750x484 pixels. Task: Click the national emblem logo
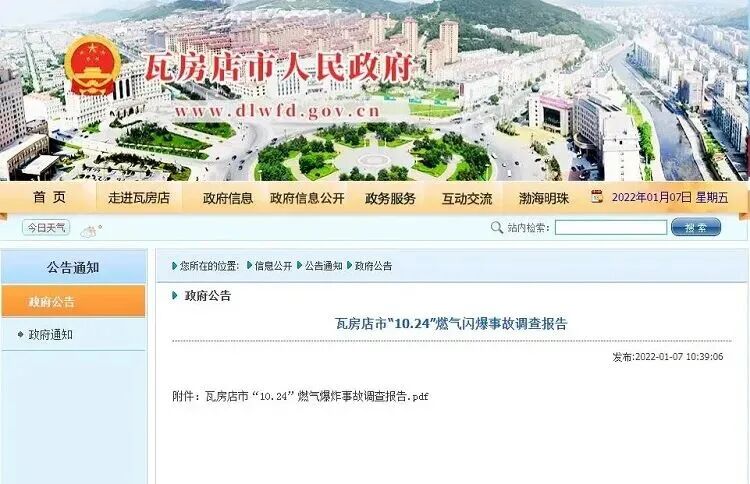pos(93,66)
